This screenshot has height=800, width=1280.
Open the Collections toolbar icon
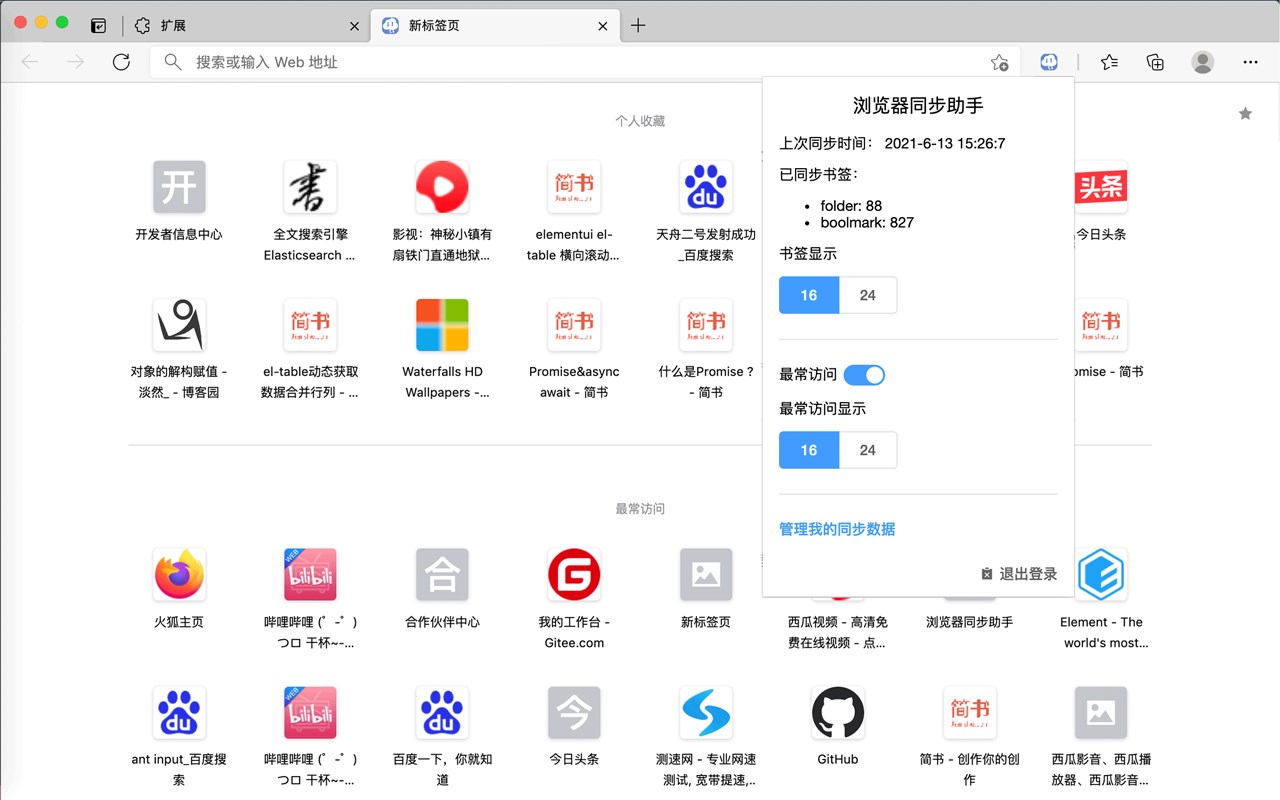click(x=1155, y=62)
